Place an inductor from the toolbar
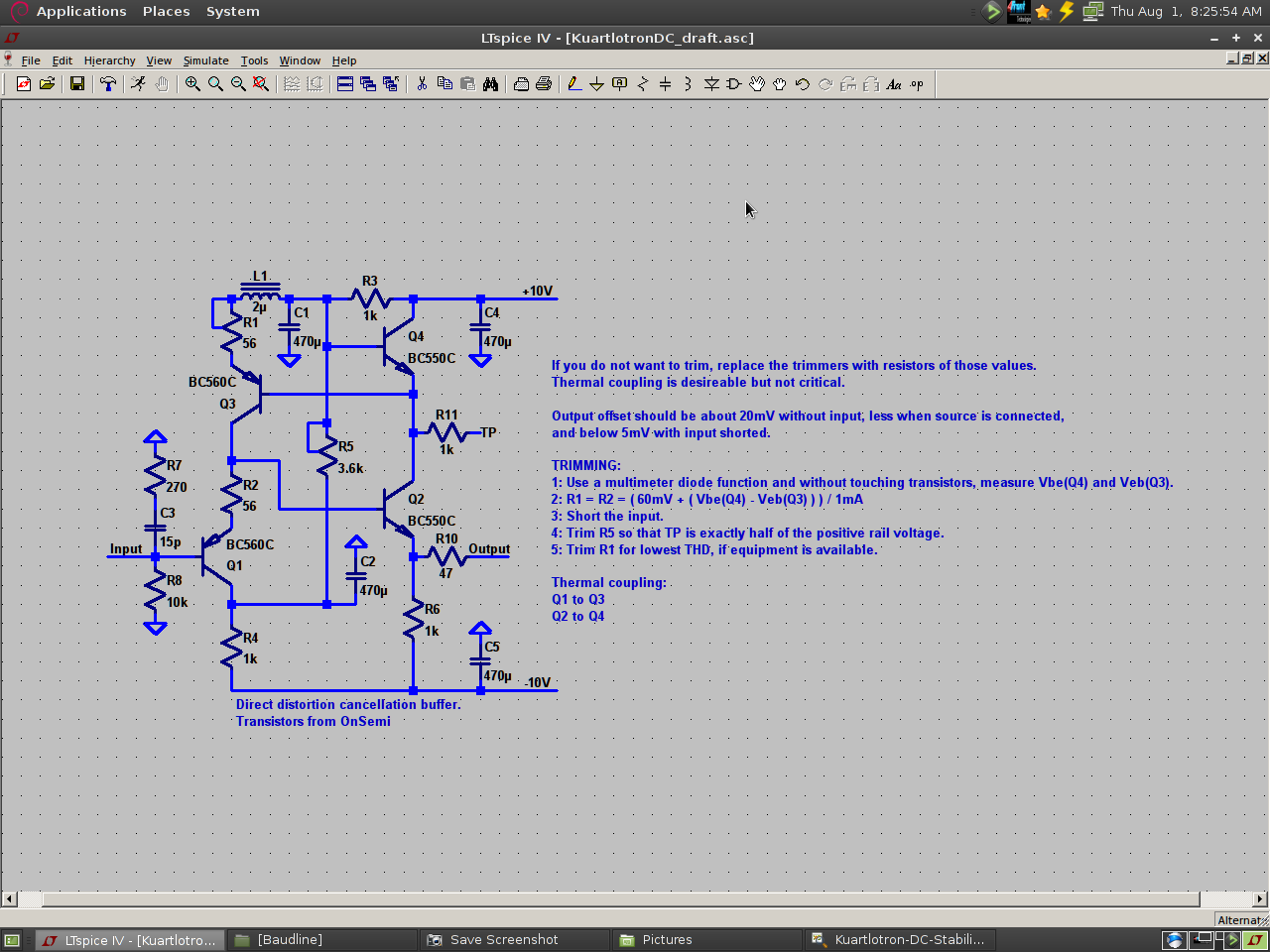Image resolution: width=1270 pixels, height=952 pixels. (689, 84)
